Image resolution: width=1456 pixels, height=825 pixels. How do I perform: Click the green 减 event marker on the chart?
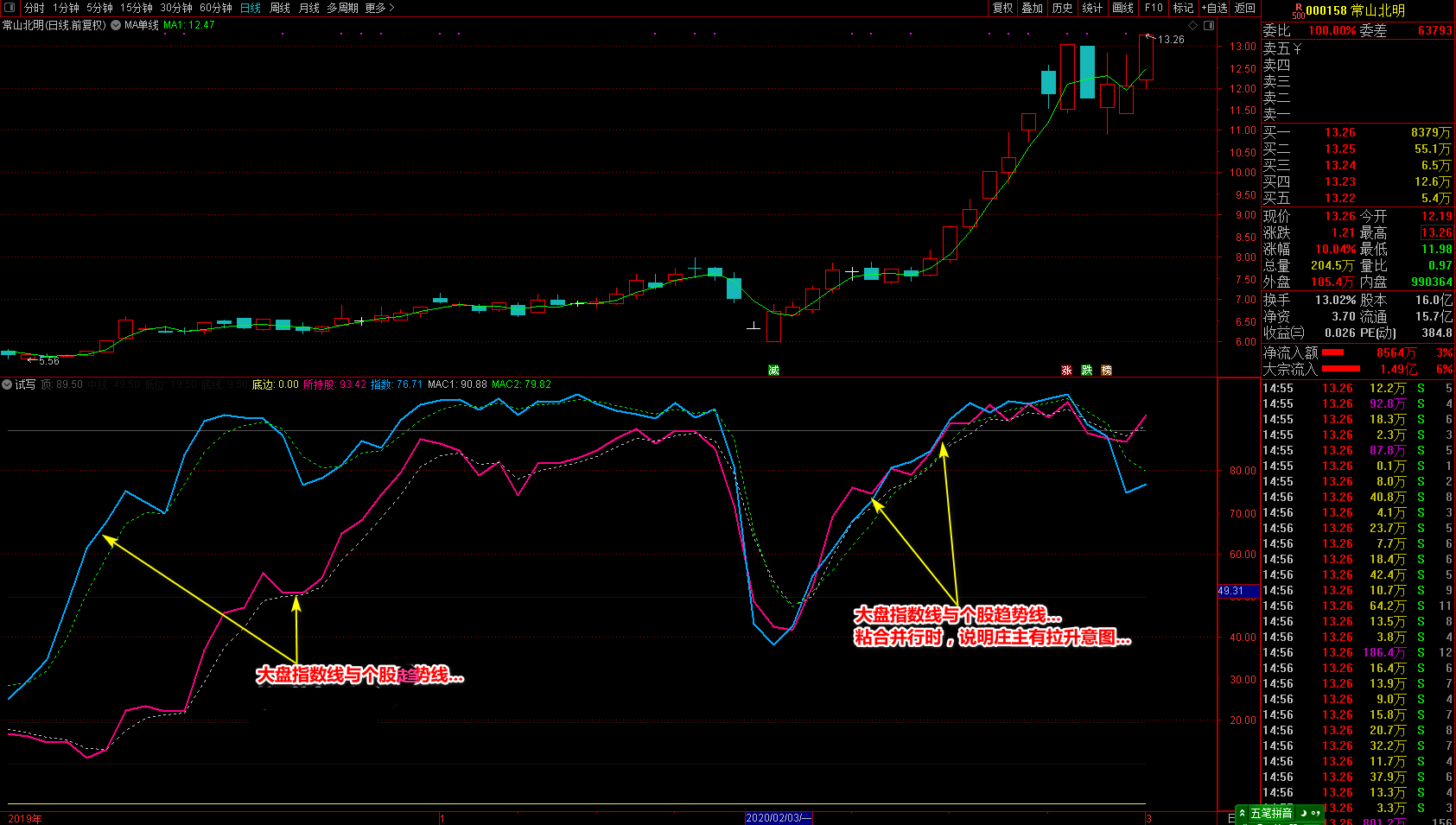(773, 370)
